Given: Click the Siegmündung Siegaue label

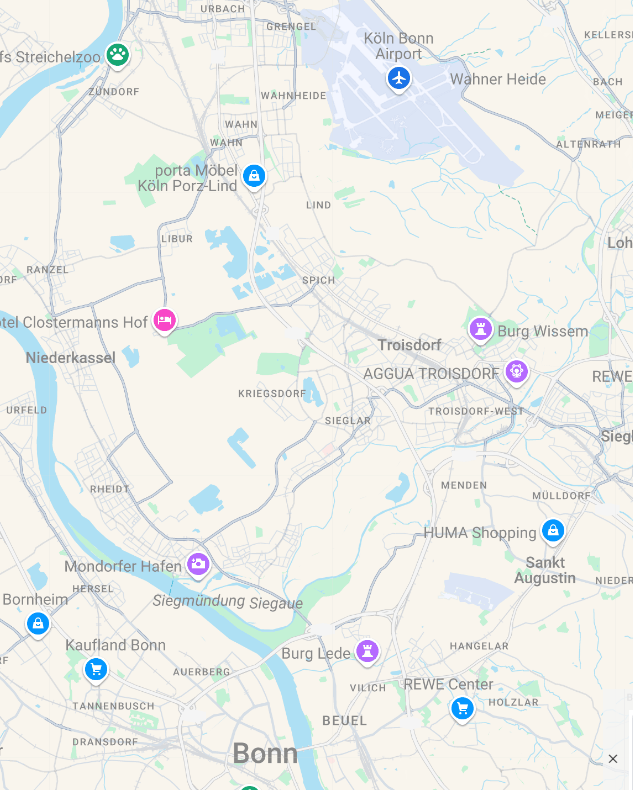Looking at the screenshot, I should pyautogui.click(x=228, y=602).
